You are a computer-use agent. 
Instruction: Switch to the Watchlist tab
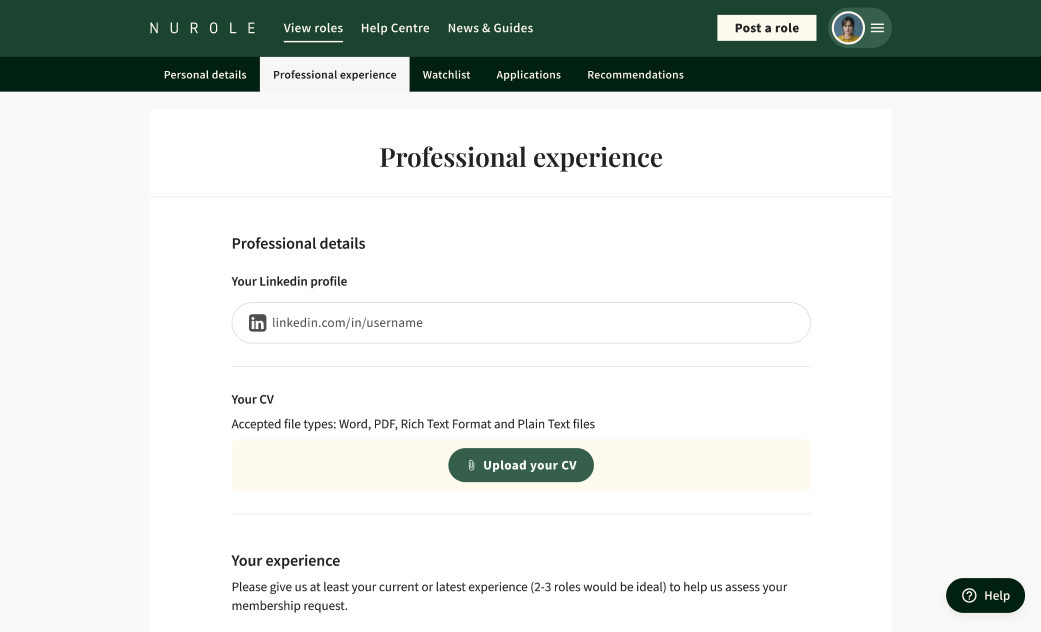[x=446, y=74]
